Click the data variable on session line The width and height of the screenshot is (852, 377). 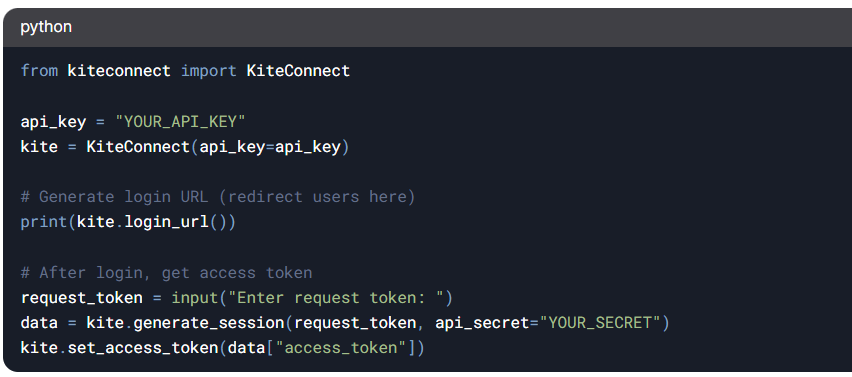[39, 323]
